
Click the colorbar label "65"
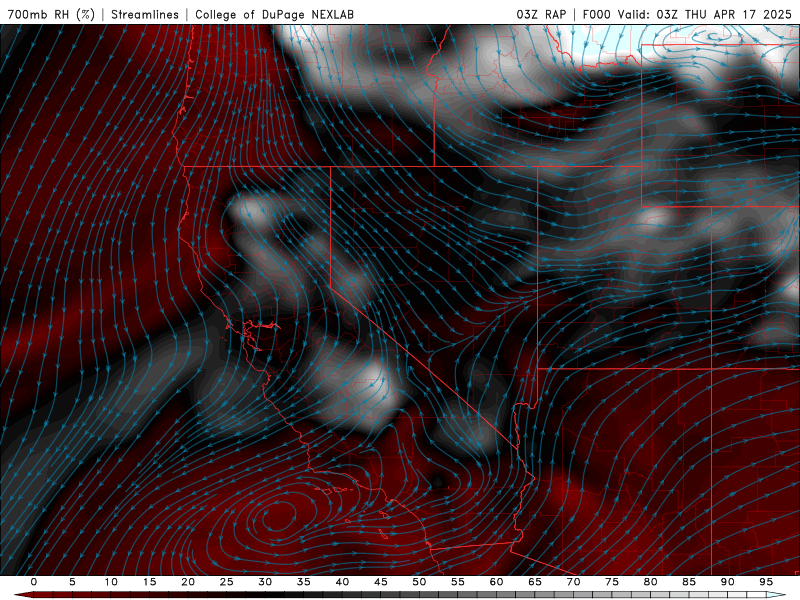tap(535, 582)
